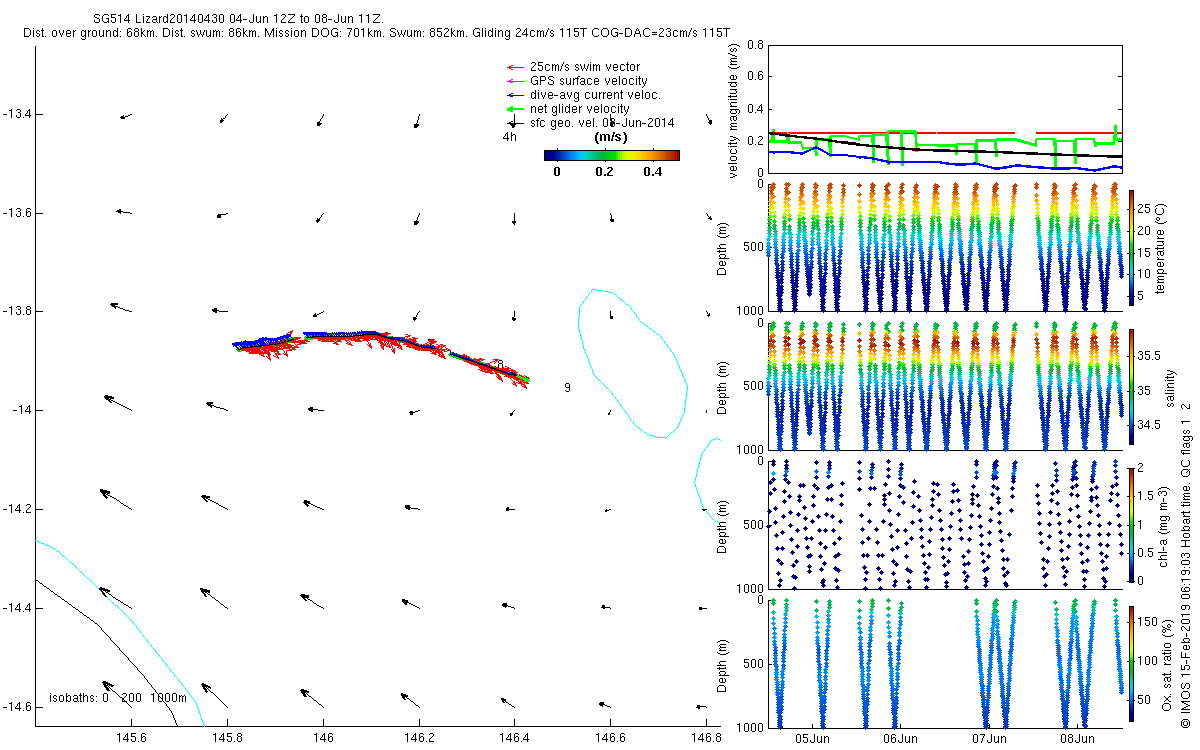Click the '06Jun' date tick label
Image resolution: width=1200 pixels, height=750 pixels.
[x=900, y=738]
